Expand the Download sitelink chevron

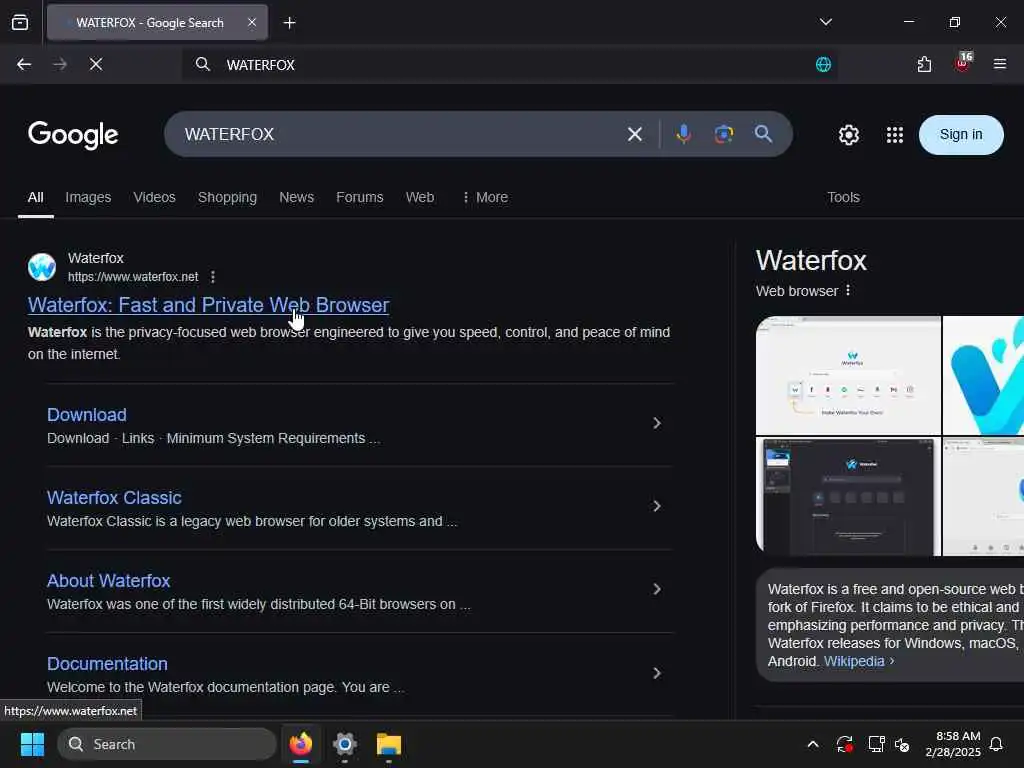pyautogui.click(x=657, y=423)
